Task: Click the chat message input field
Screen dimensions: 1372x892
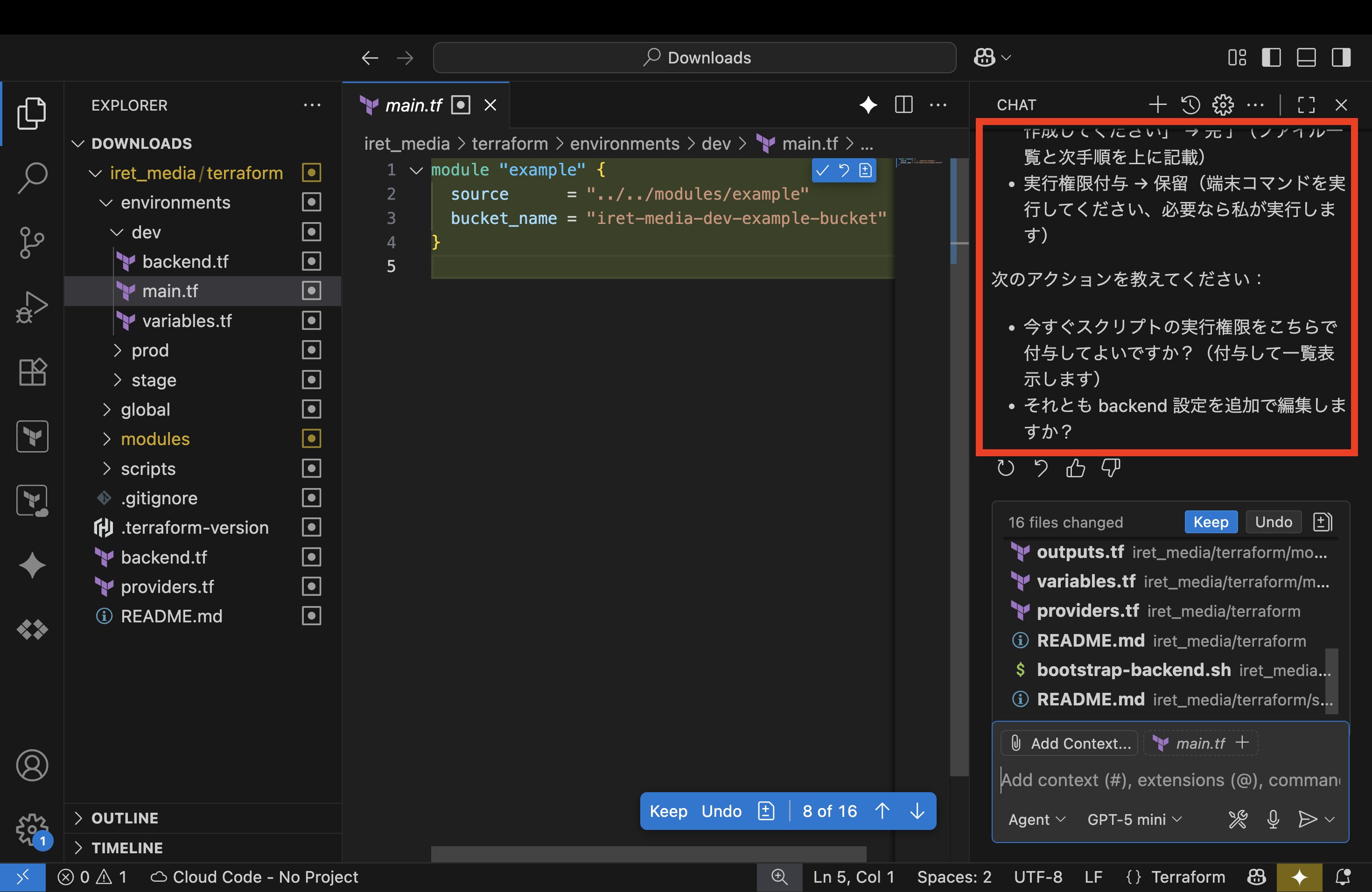Action: (x=1170, y=780)
